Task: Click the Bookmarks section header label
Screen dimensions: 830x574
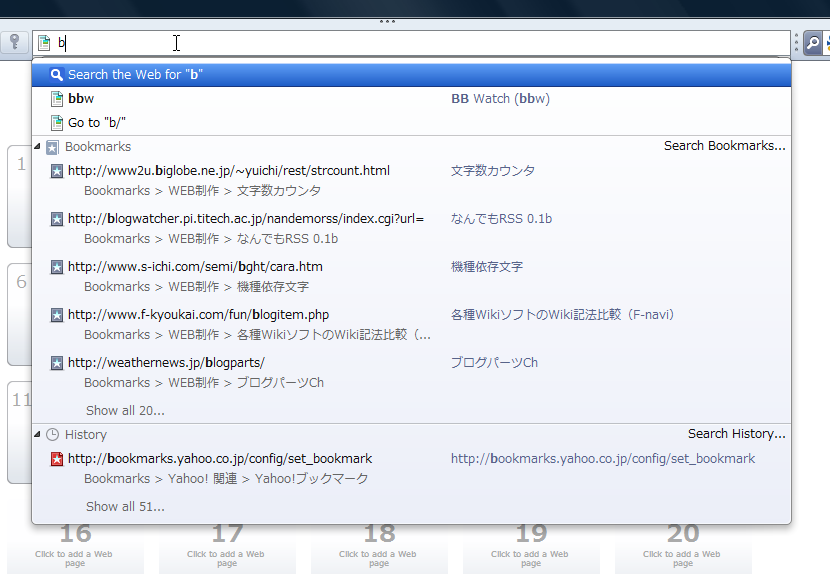Action: pos(98,147)
